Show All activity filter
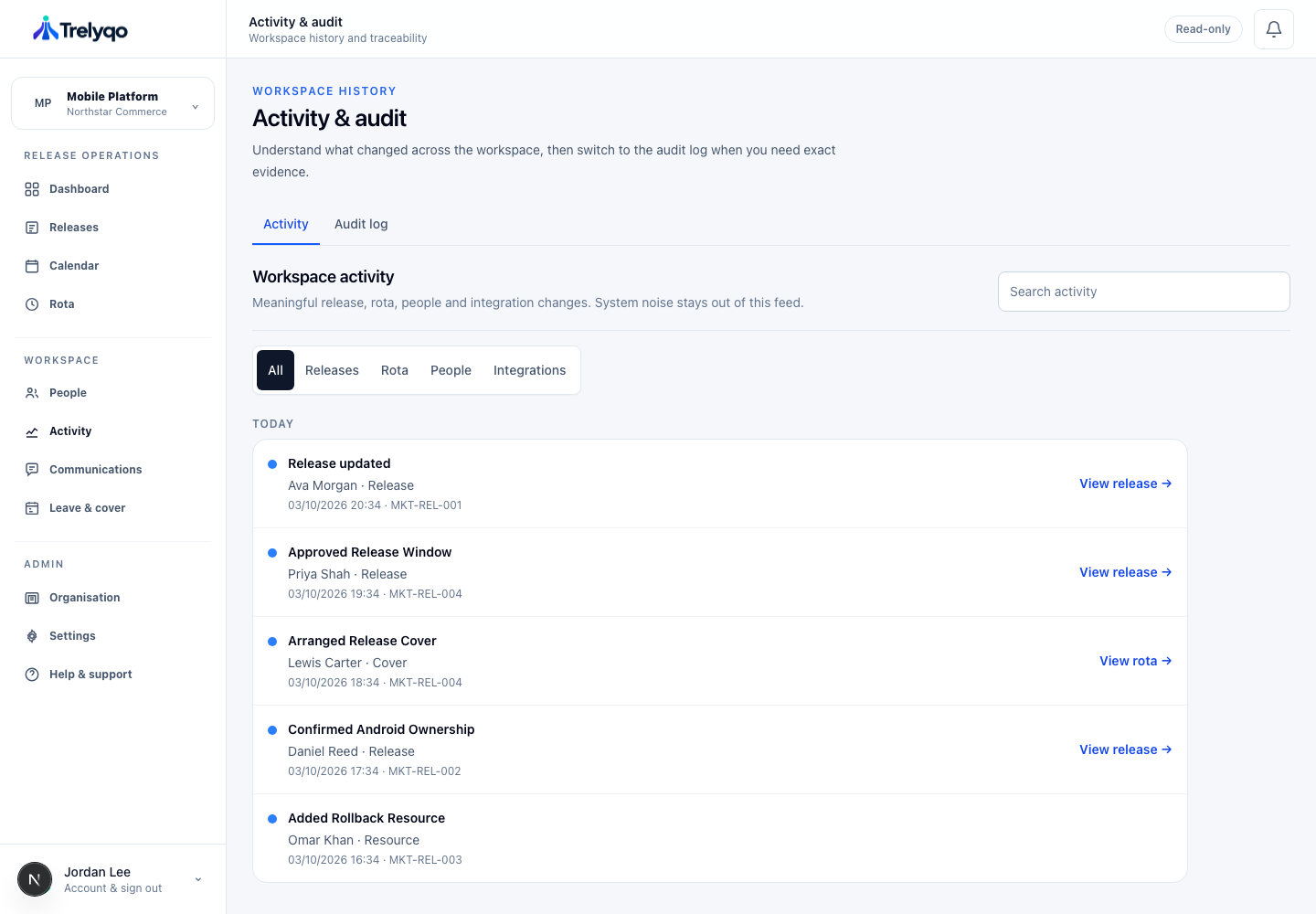Viewport: 1316px width, 914px height. click(x=276, y=370)
